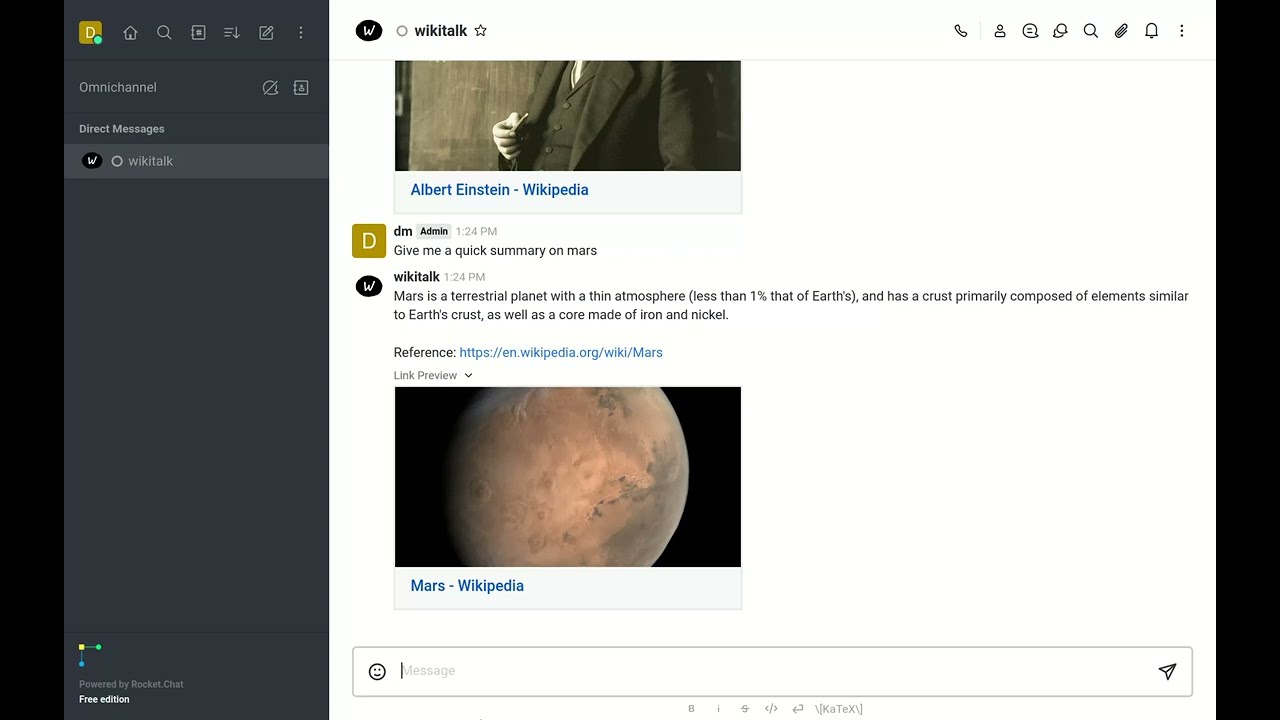Open room header kebab menu
The height and width of the screenshot is (720, 1280).
pyautogui.click(x=1181, y=31)
